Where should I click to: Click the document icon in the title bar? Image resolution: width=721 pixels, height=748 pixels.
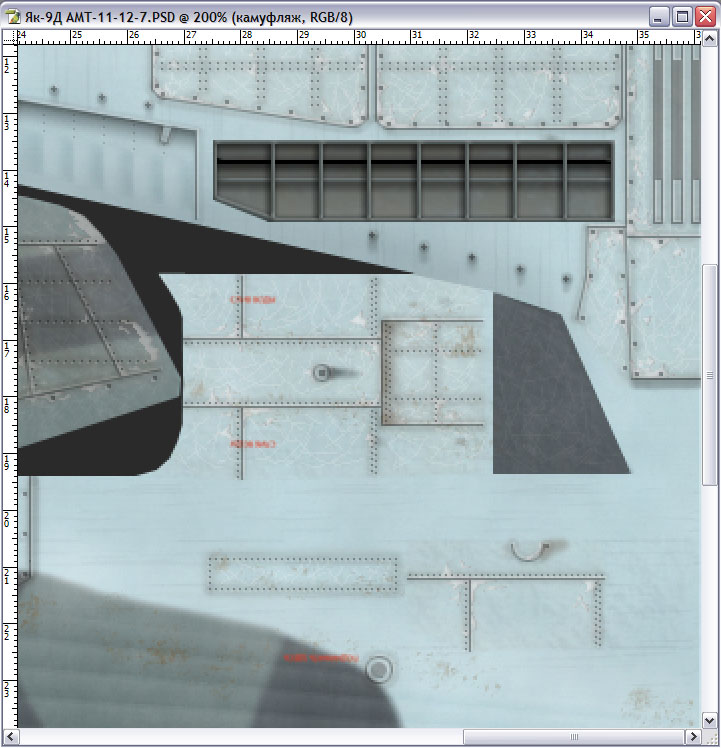tap(12, 17)
